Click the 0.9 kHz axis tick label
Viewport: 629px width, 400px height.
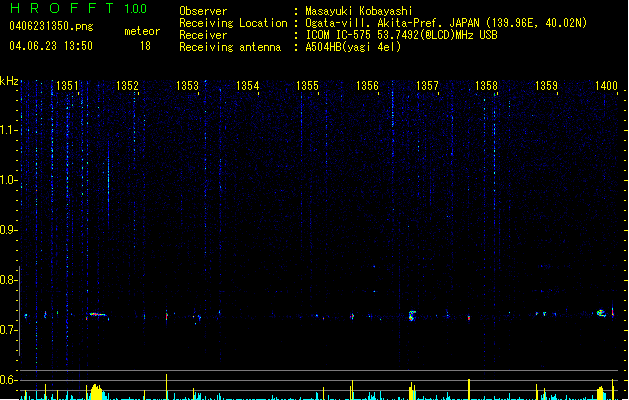pyautogui.click(x=8, y=230)
